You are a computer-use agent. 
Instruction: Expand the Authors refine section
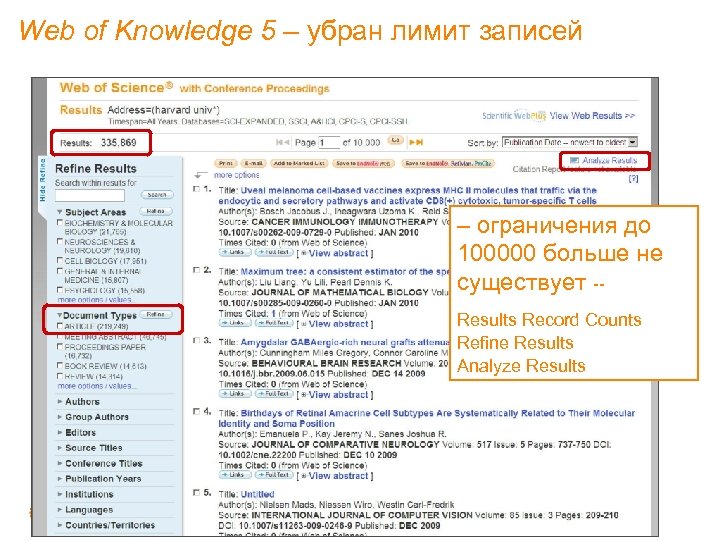click(x=60, y=401)
